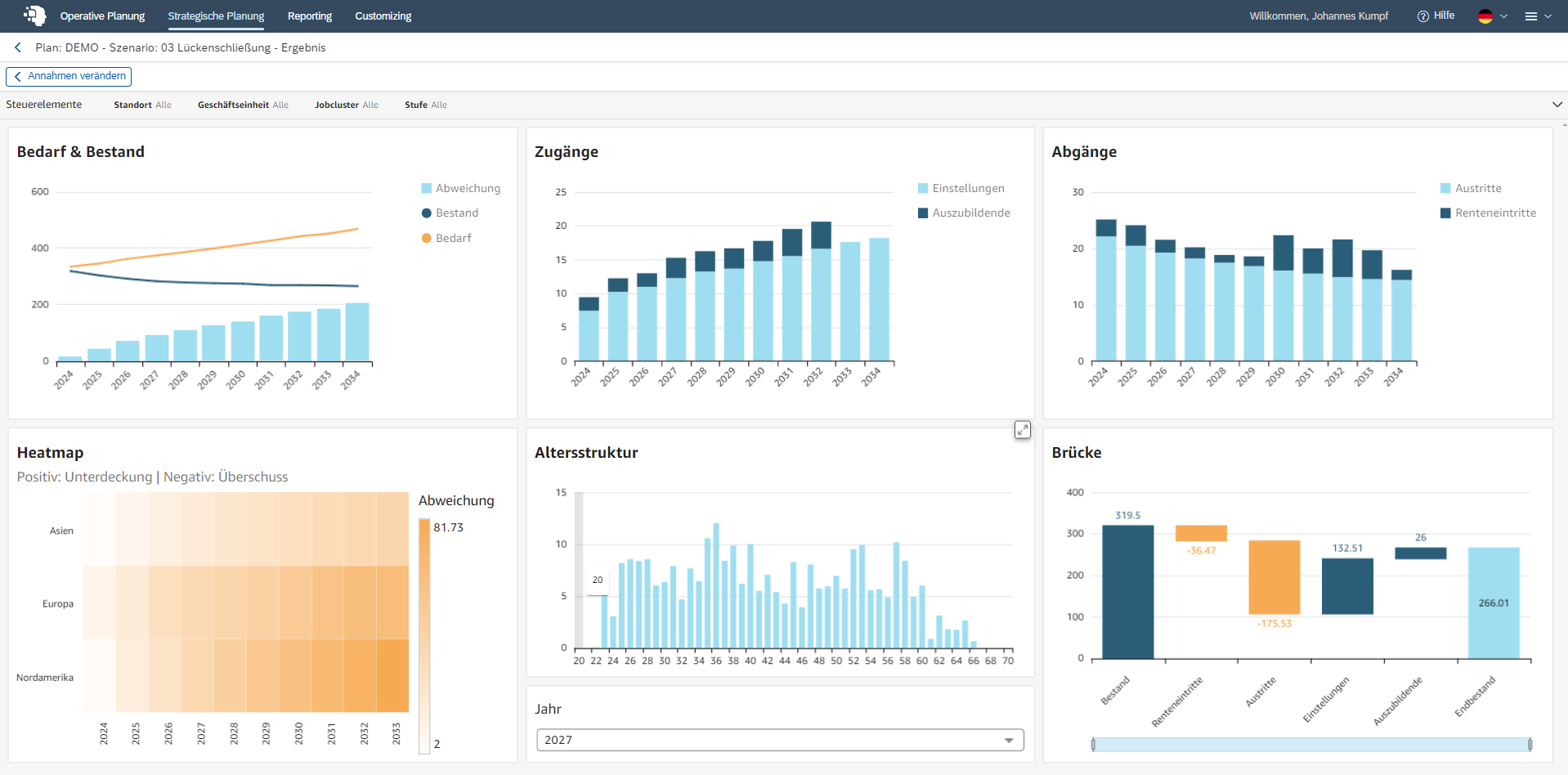Screen dimensions: 1568x775
Task: Open Operative Planung menu
Action: [102, 16]
